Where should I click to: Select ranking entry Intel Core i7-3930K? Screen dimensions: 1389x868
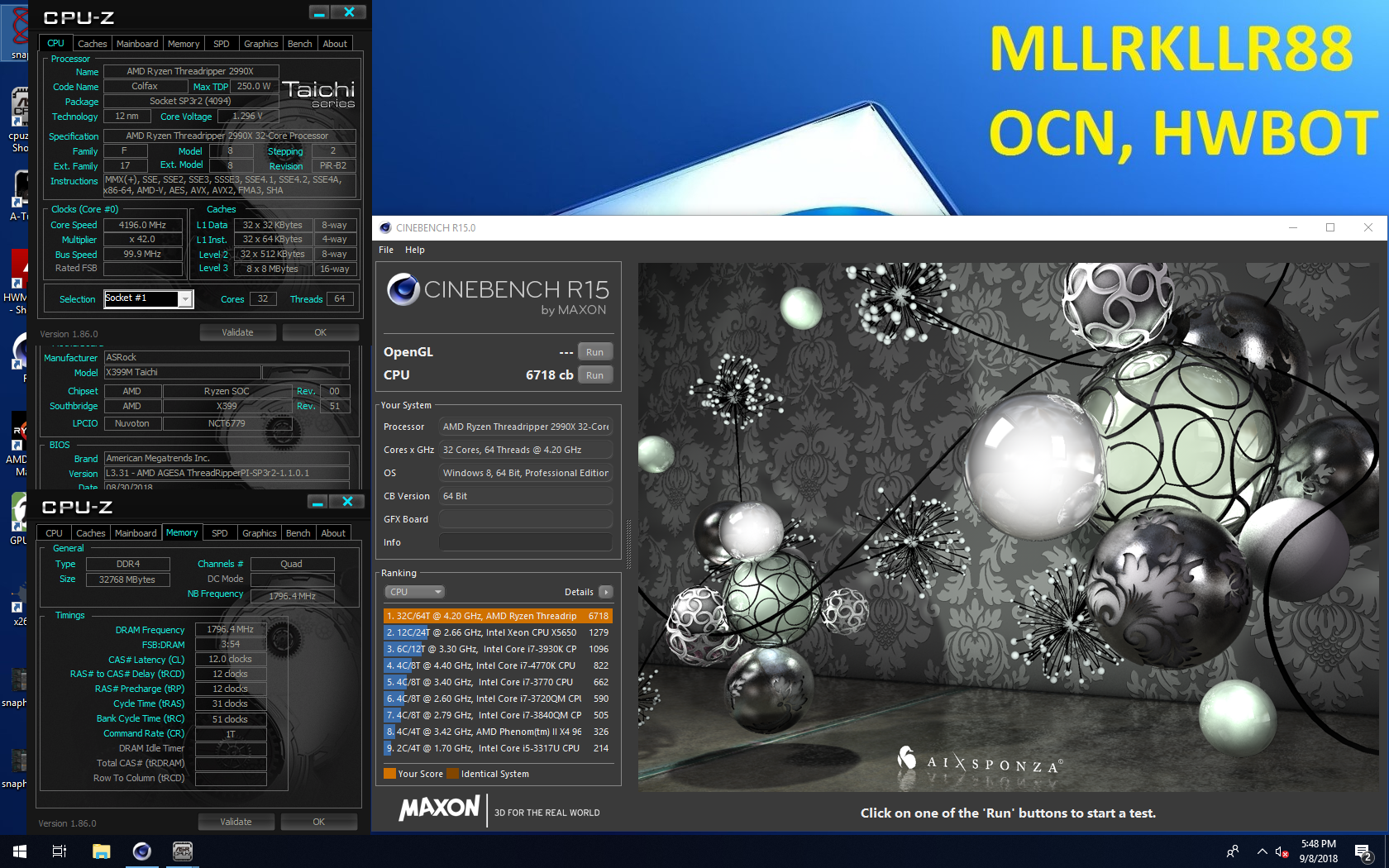coord(498,649)
